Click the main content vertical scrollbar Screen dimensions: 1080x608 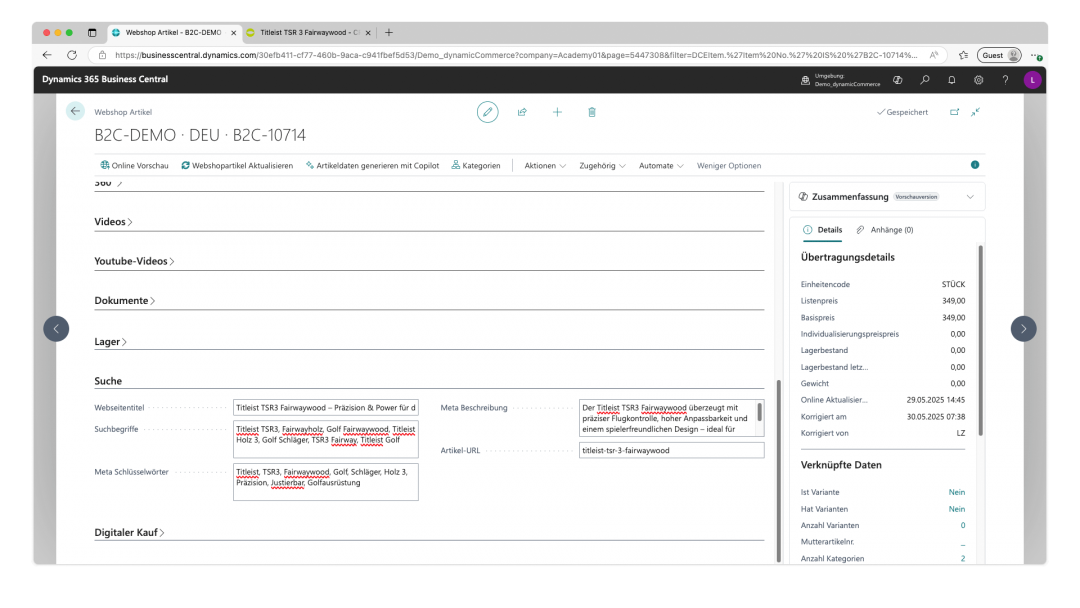(779, 471)
